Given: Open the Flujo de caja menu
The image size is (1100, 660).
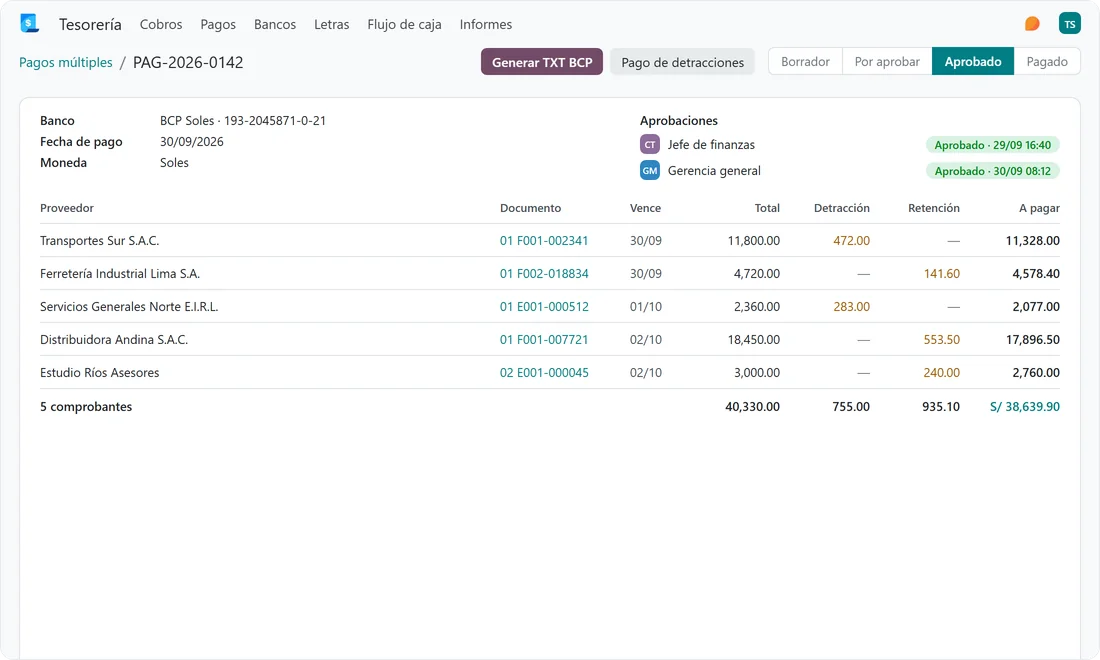Looking at the screenshot, I should pyautogui.click(x=404, y=25).
